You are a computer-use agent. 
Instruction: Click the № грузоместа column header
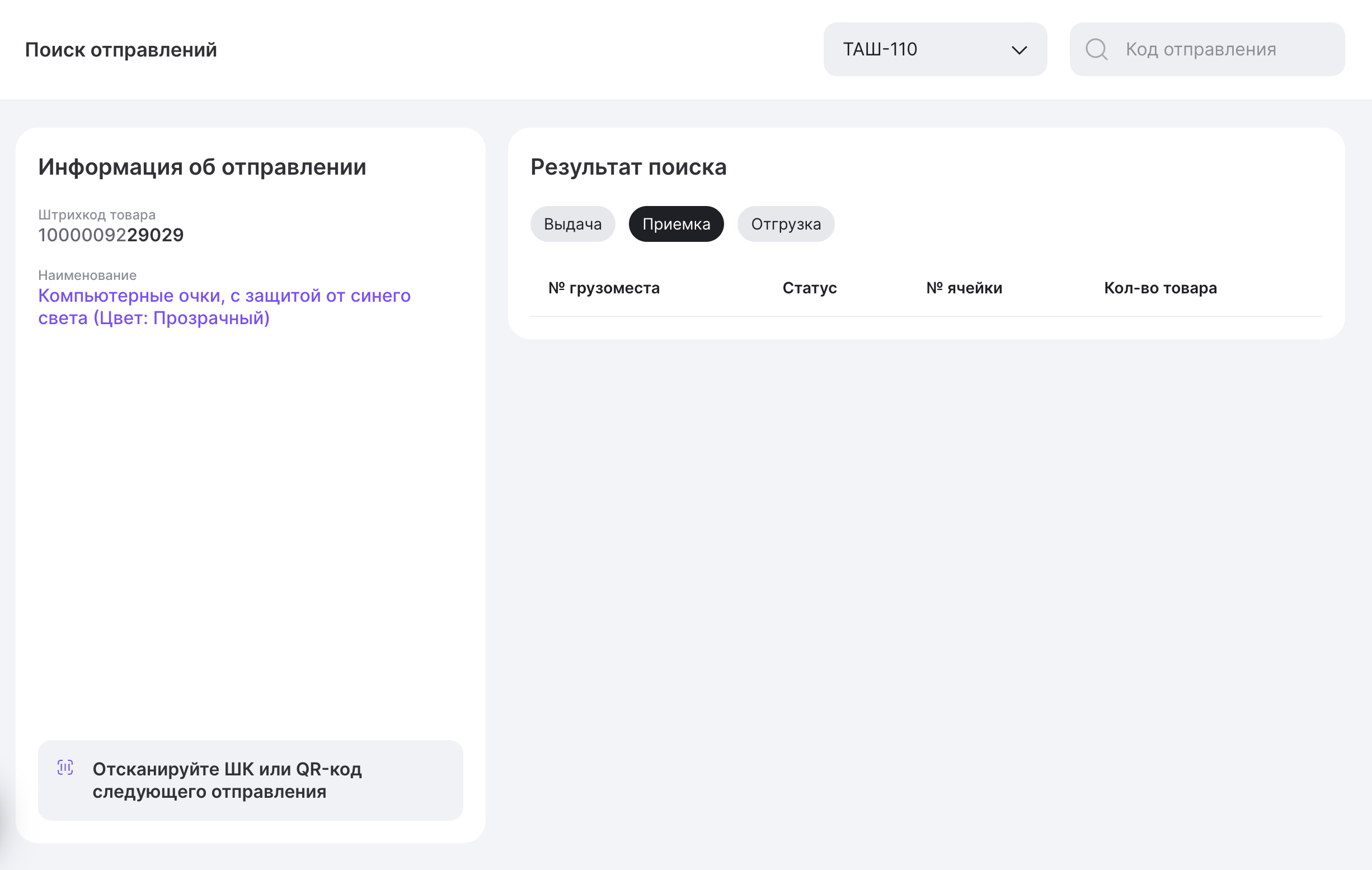(x=603, y=288)
